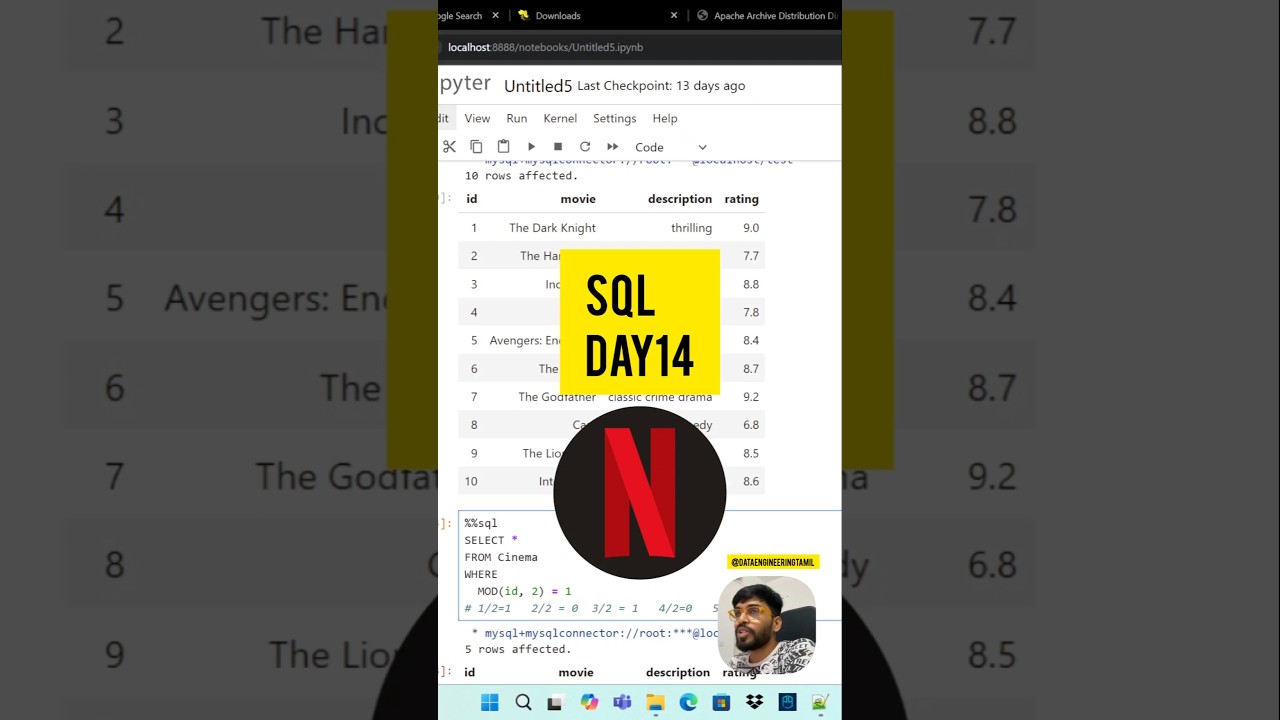The width and height of the screenshot is (1280, 720).
Task: Cut the selected notebook cell
Action: pyautogui.click(x=449, y=146)
